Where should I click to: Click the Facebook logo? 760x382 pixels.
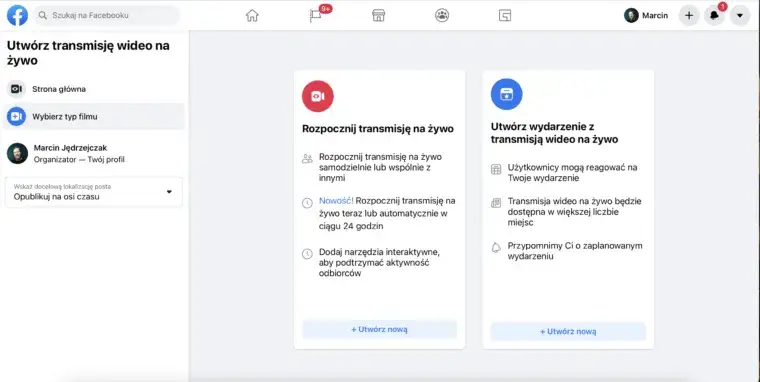tap(17, 16)
